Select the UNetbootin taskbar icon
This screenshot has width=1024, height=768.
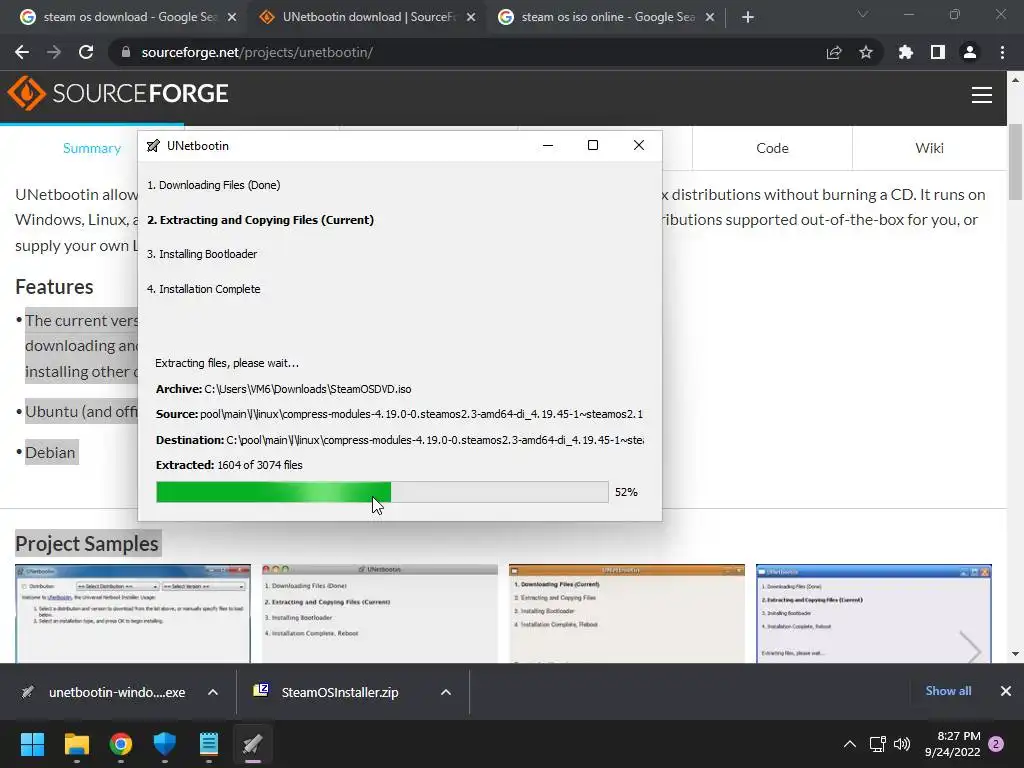(253, 744)
